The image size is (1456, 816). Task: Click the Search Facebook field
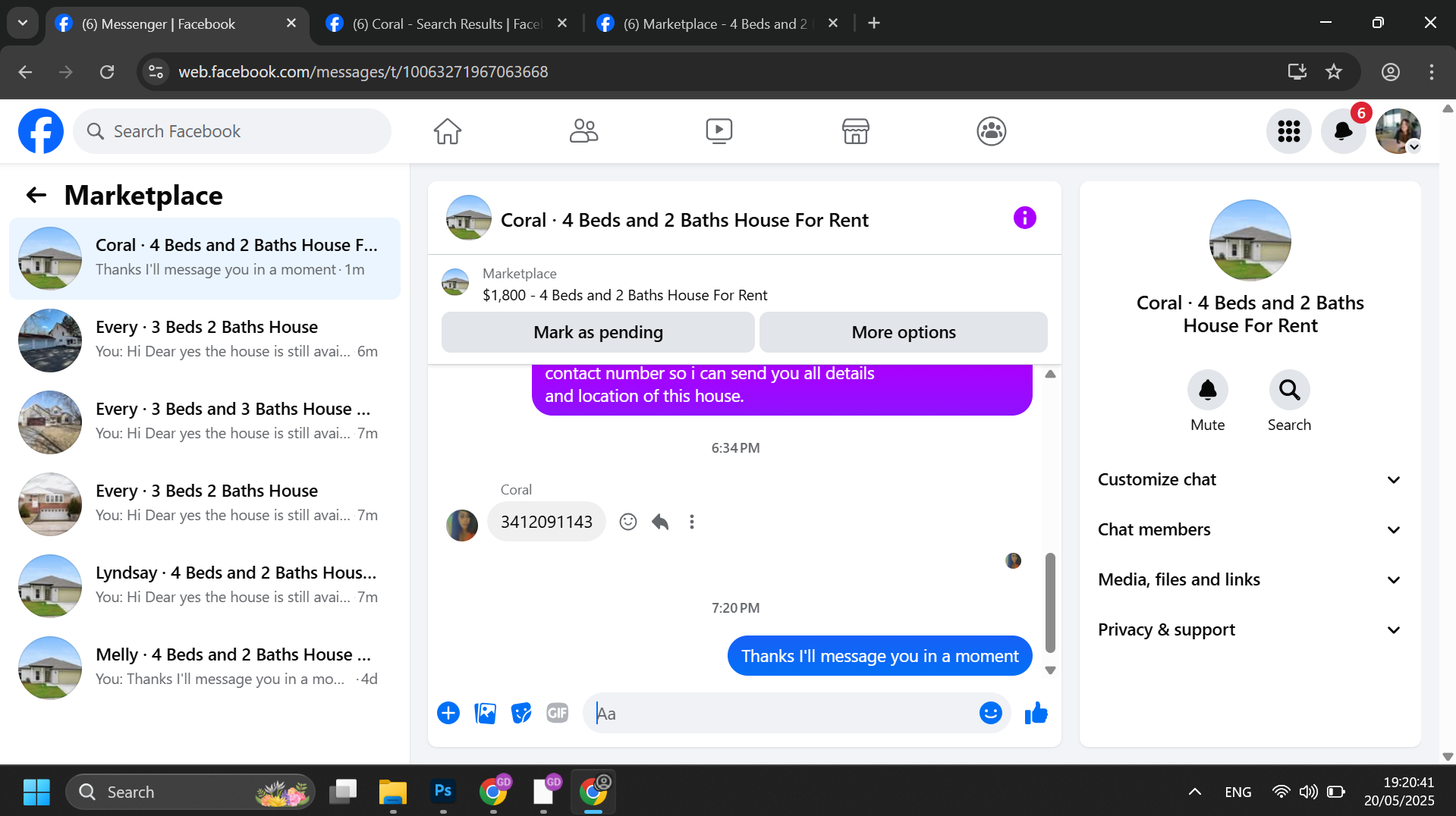(232, 131)
